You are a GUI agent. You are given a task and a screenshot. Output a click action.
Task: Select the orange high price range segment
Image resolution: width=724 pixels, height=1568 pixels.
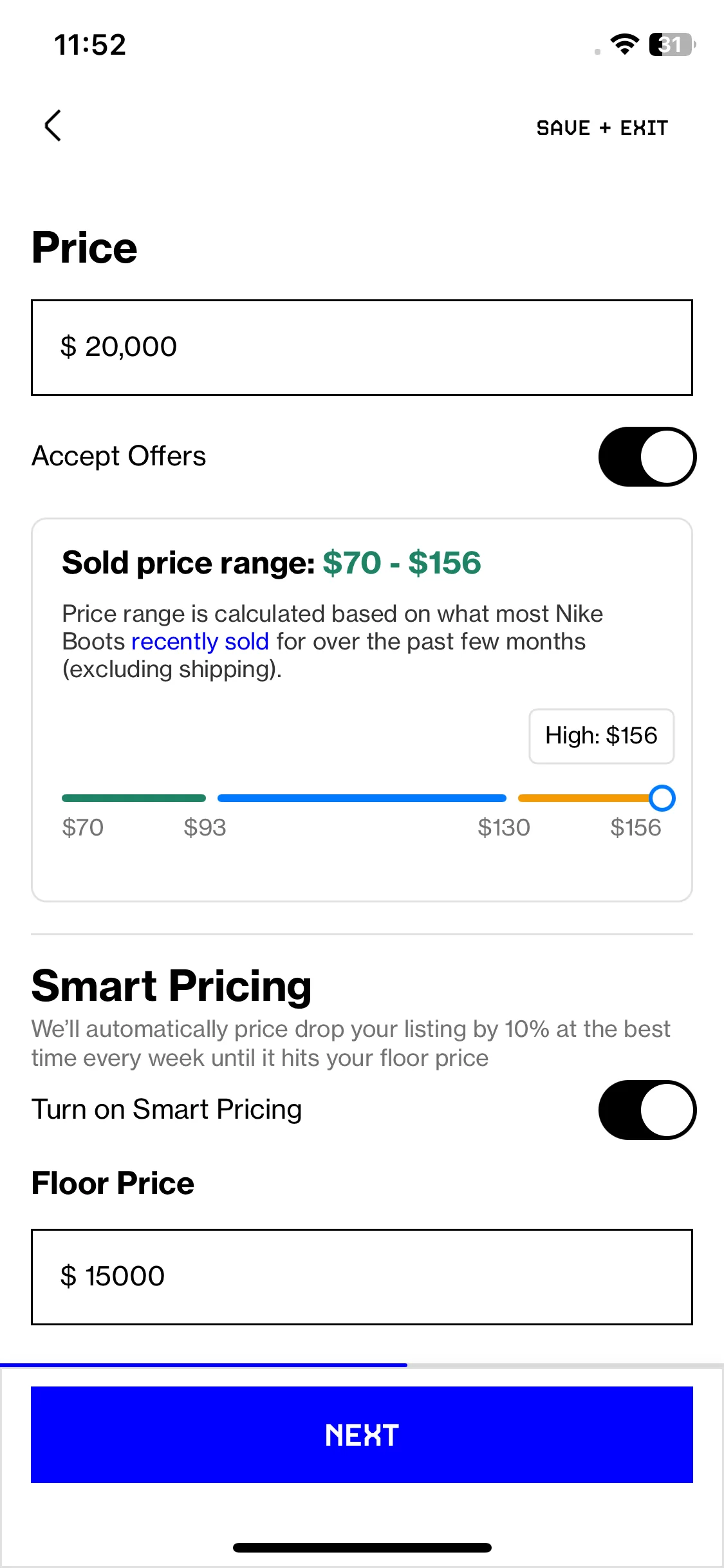coord(584,798)
